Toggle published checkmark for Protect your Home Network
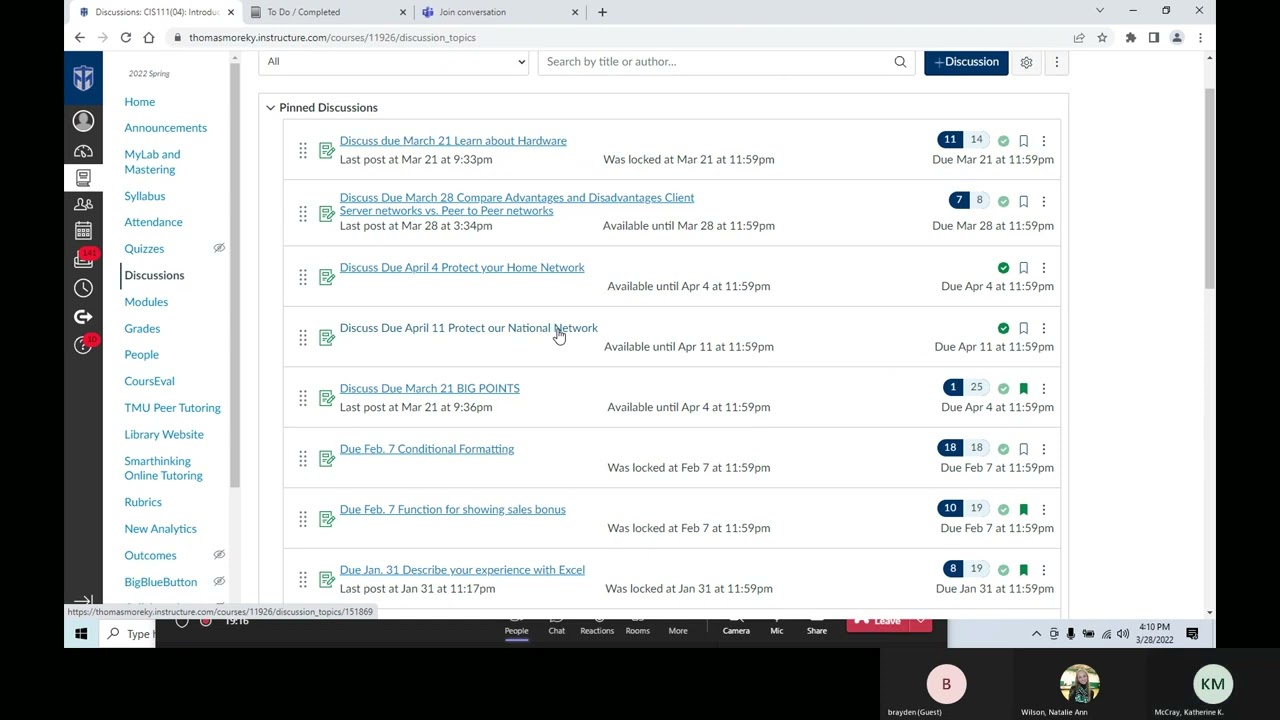The height and width of the screenshot is (720, 1280). click(1003, 268)
